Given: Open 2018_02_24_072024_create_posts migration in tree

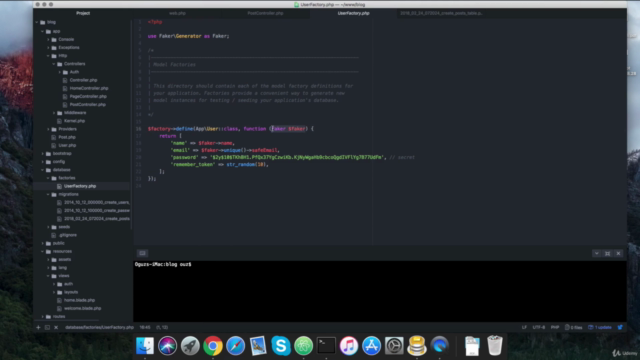Looking at the screenshot, I should (97, 219).
